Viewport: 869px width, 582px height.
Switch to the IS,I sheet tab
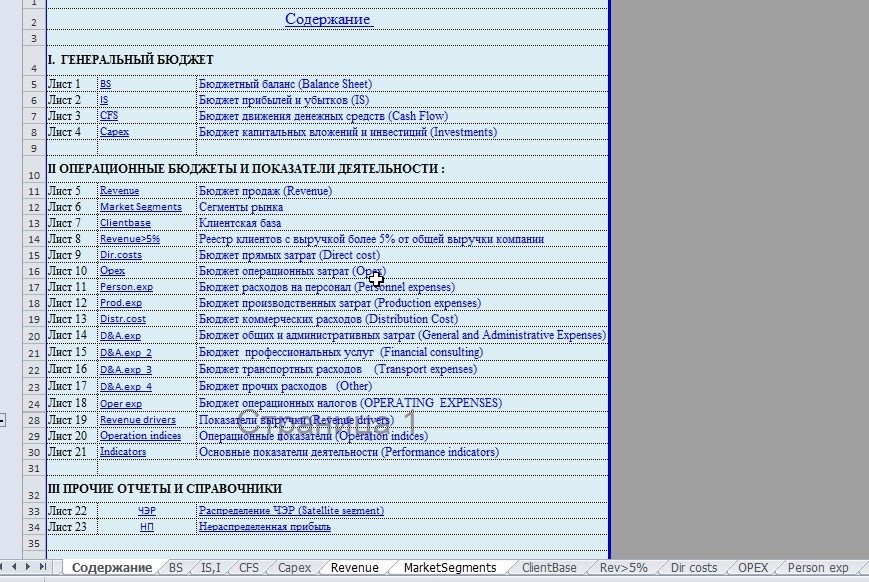click(211, 568)
